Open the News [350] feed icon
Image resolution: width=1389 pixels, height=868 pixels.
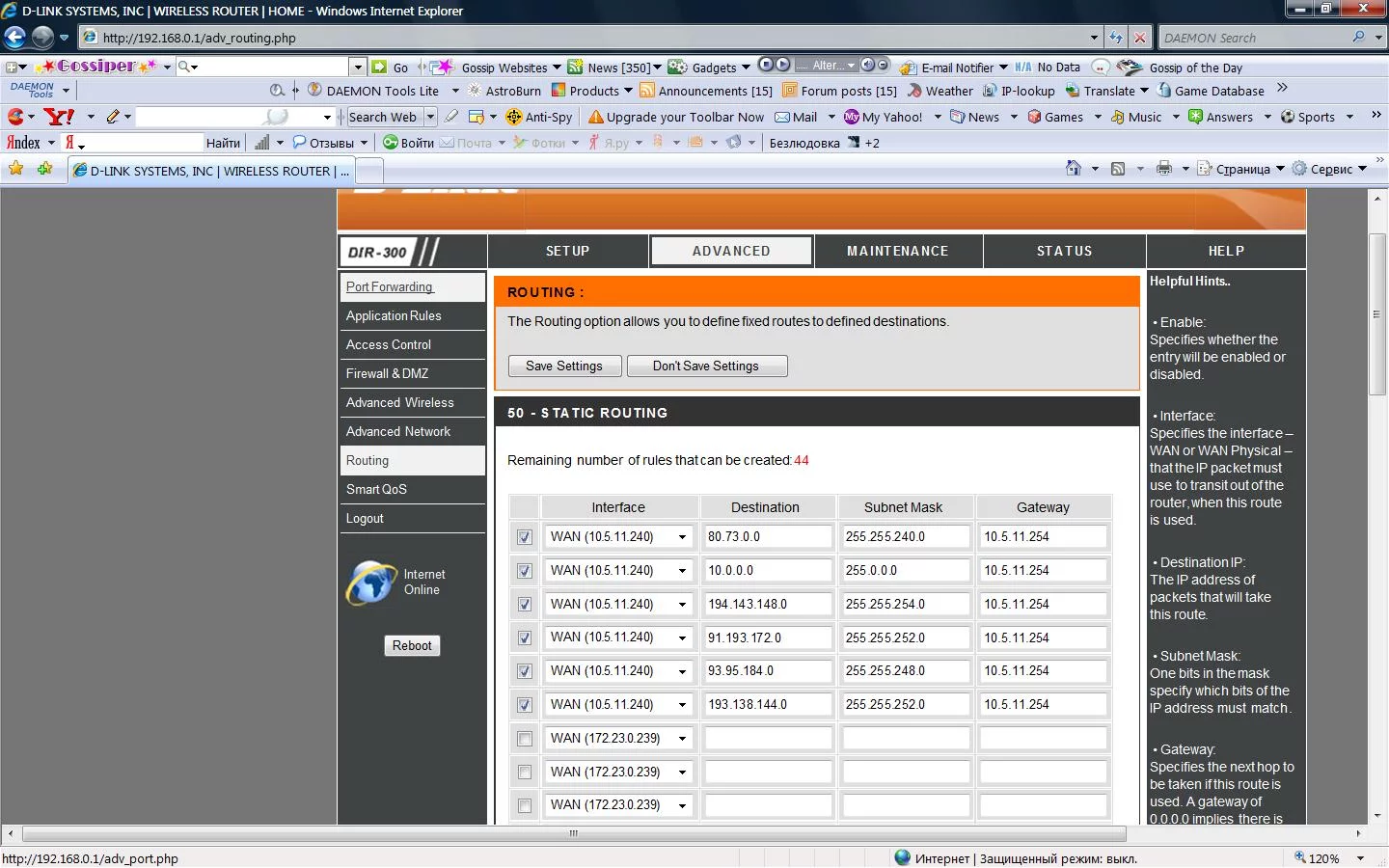[x=575, y=67]
